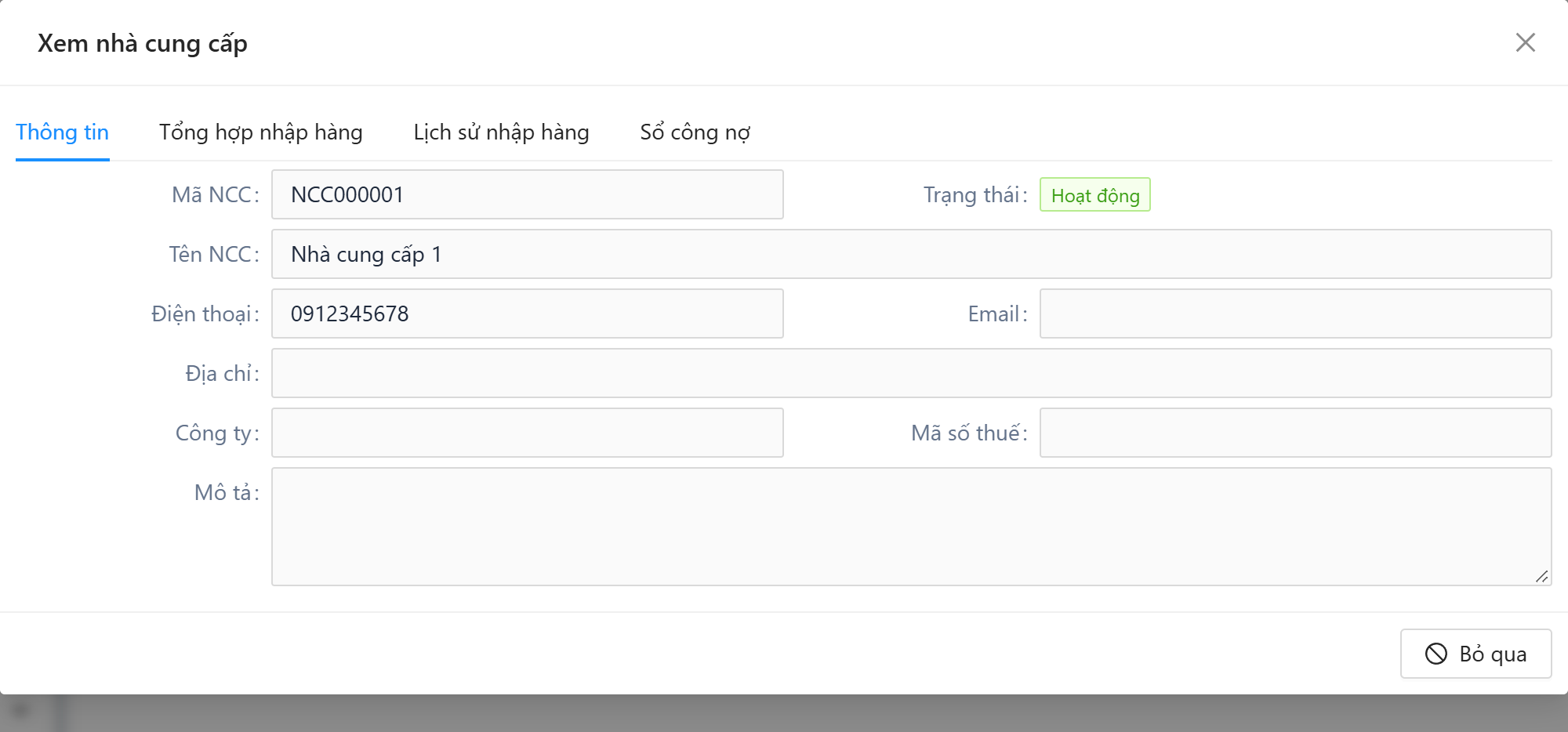
Task: Switch to the Thông tin tab
Action: (63, 132)
